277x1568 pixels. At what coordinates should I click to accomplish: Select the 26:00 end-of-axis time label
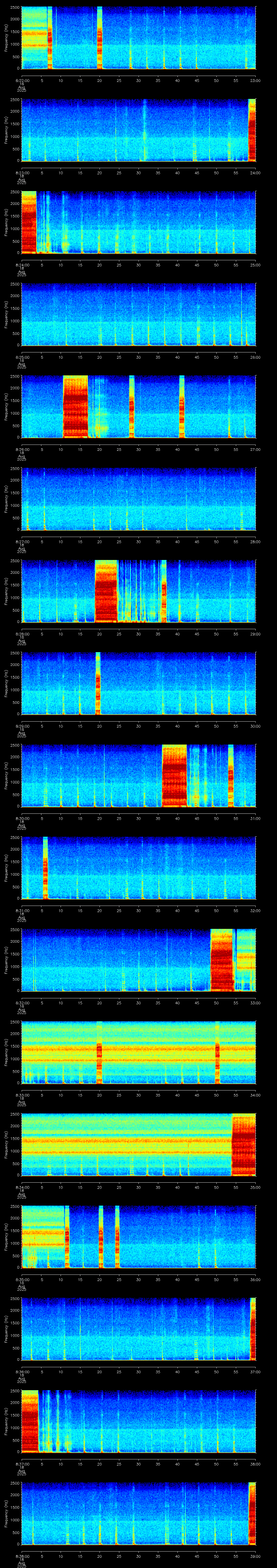[256, 357]
